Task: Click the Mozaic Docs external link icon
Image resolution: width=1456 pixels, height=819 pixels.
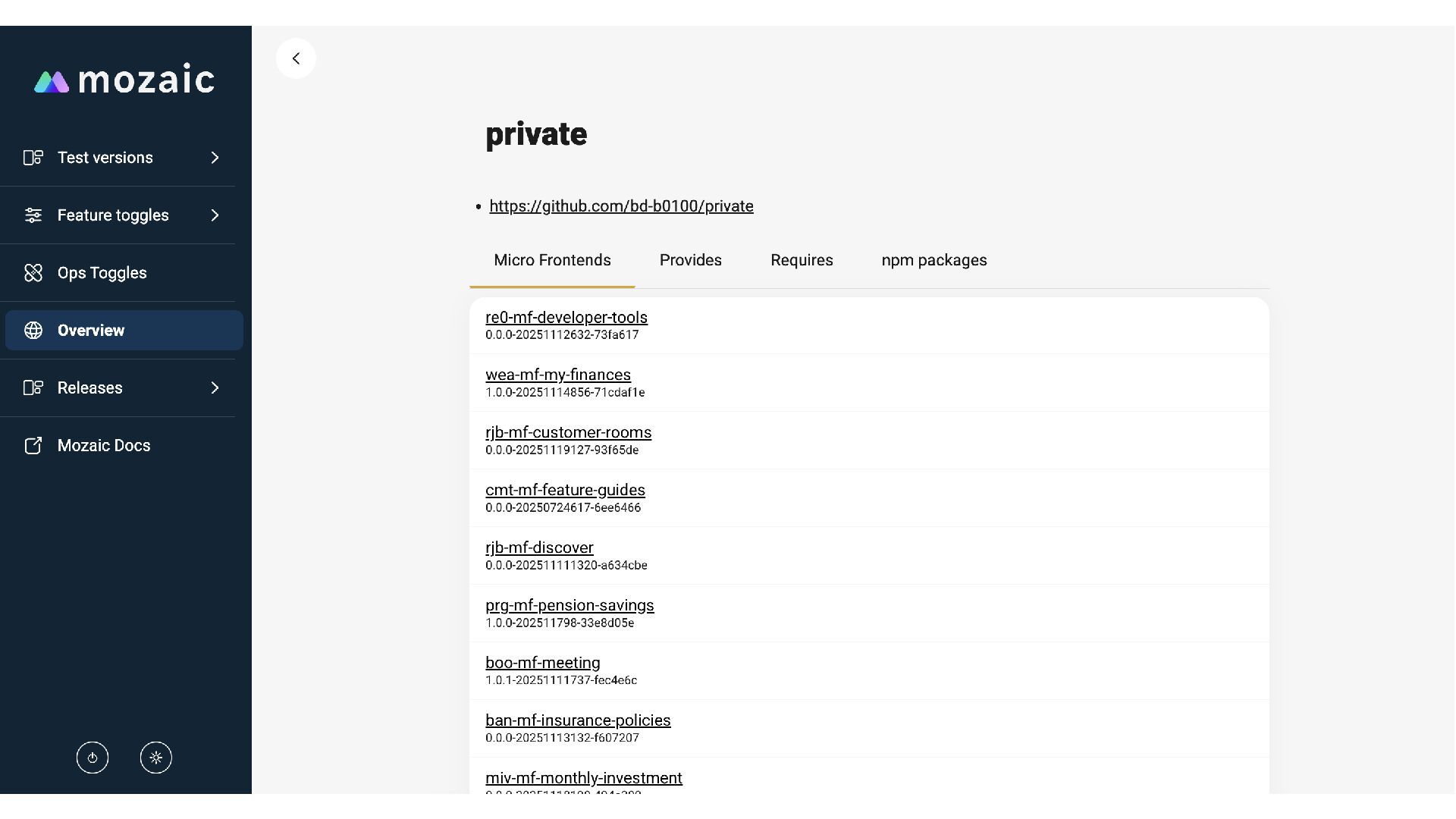Action: click(33, 446)
